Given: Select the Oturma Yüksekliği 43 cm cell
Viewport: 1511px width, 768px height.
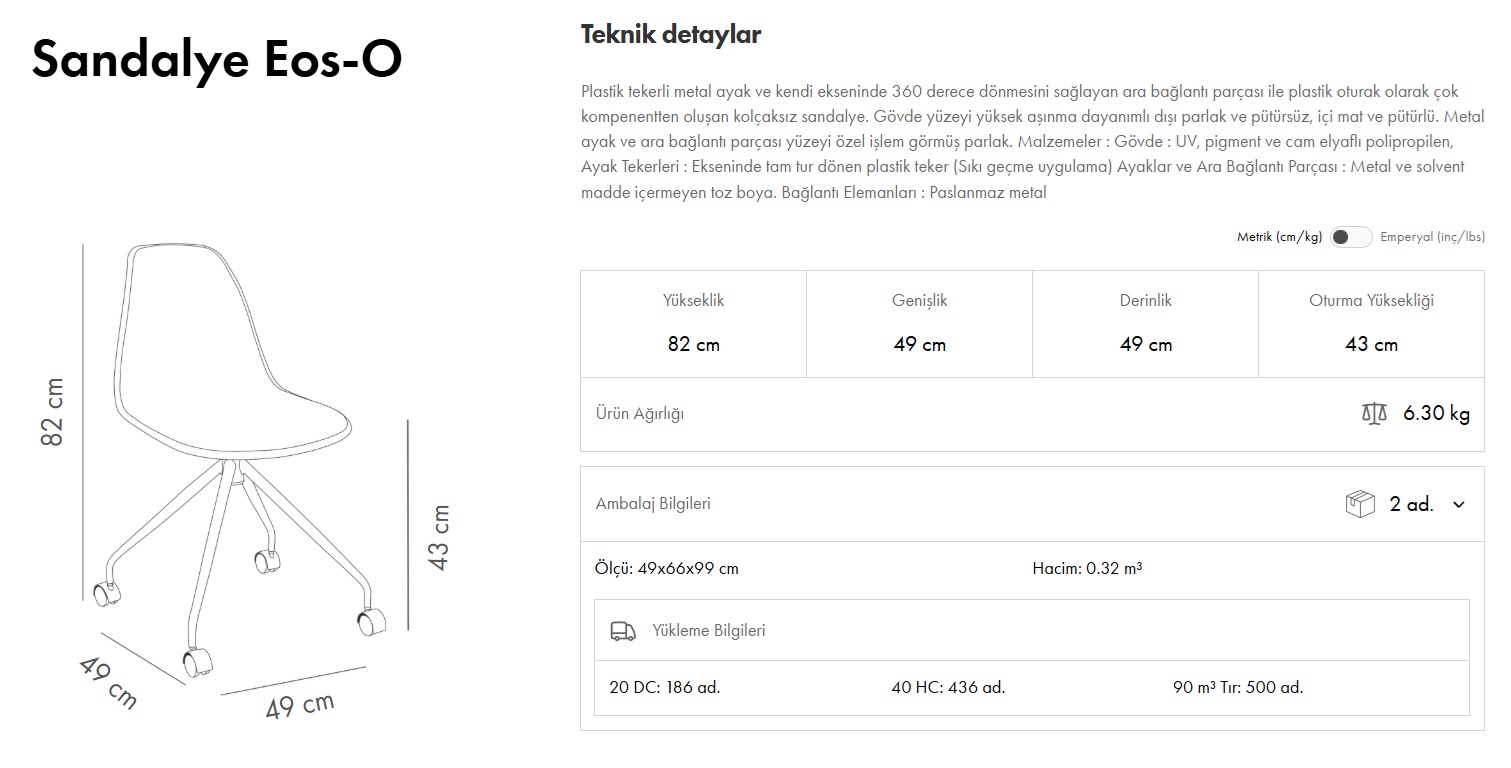Looking at the screenshot, I should [1371, 323].
